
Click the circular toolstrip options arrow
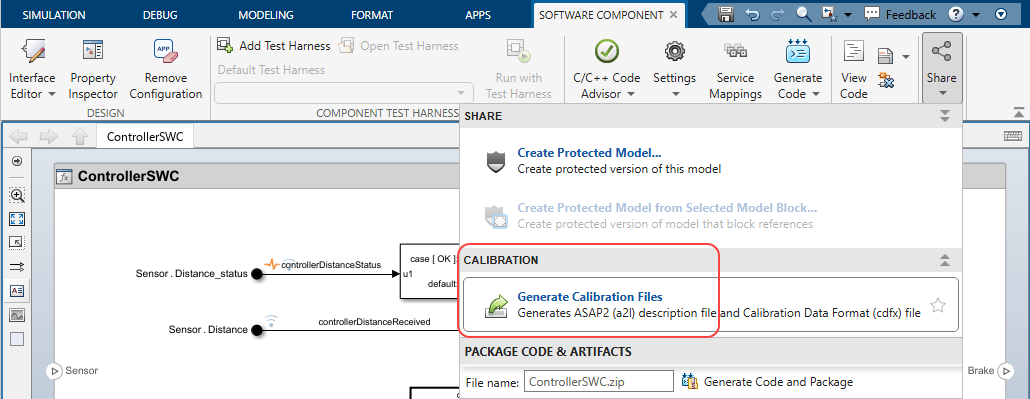point(1001,14)
